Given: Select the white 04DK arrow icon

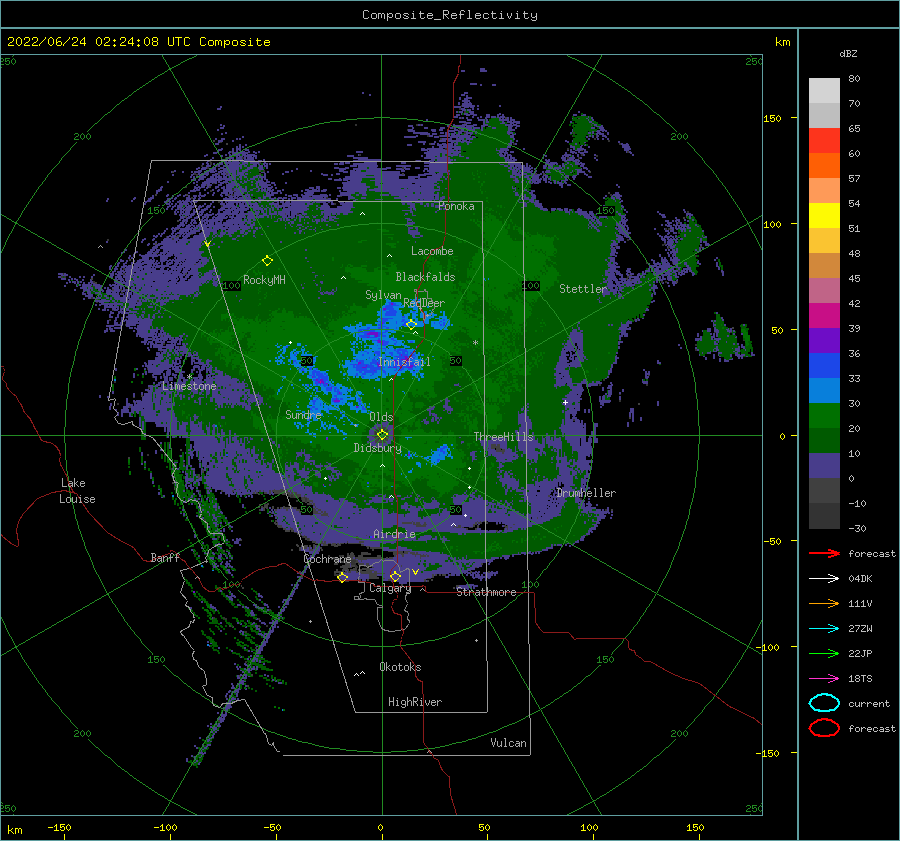Looking at the screenshot, I should 824,579.
